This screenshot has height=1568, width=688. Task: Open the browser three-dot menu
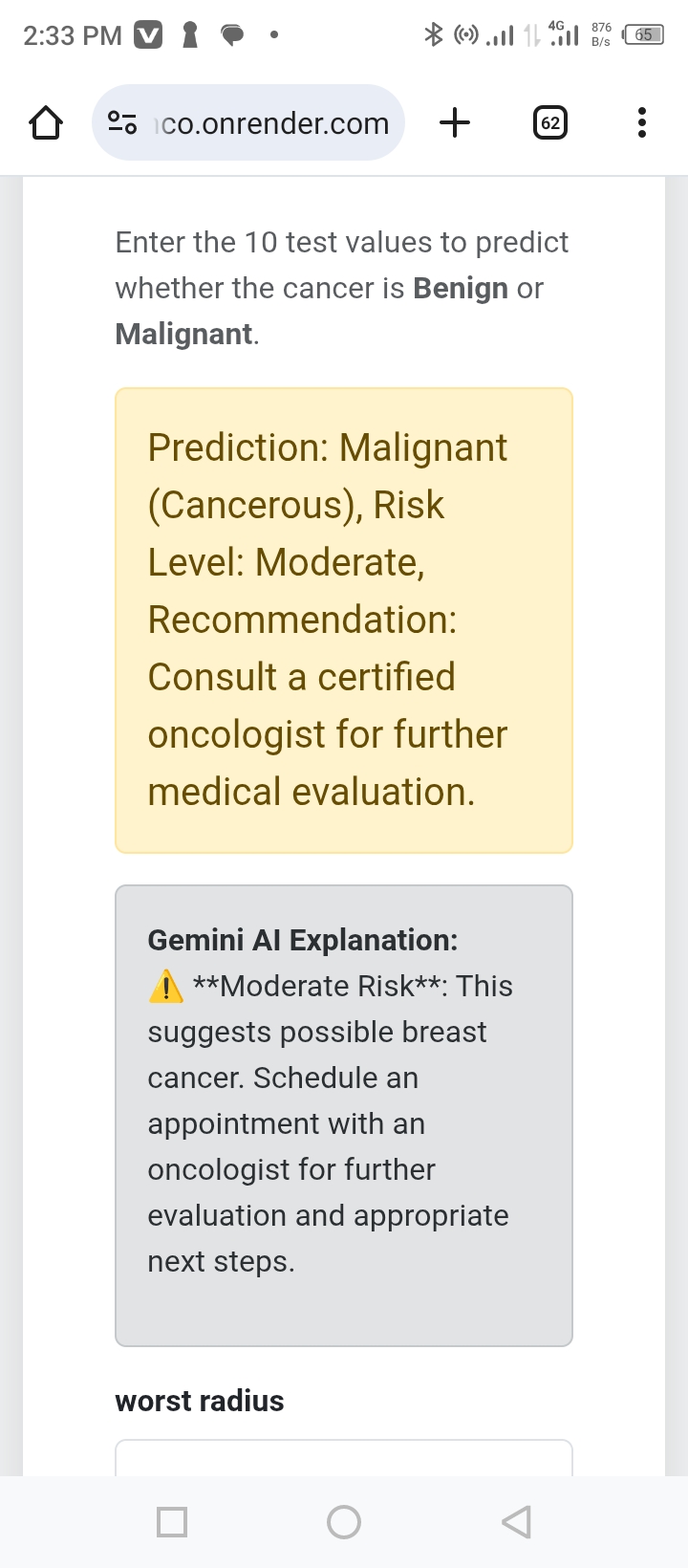[641, 122]
